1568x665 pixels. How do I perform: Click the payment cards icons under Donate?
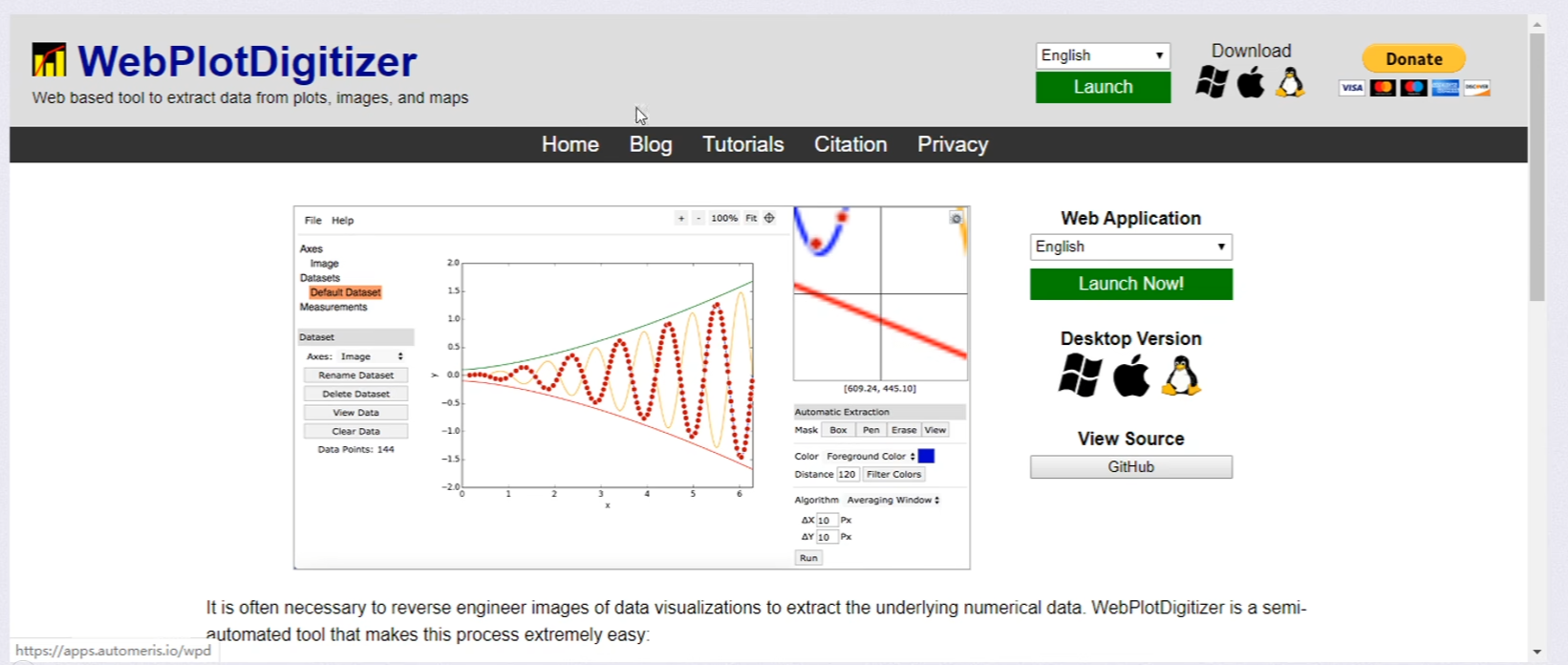coord(1414,88)
